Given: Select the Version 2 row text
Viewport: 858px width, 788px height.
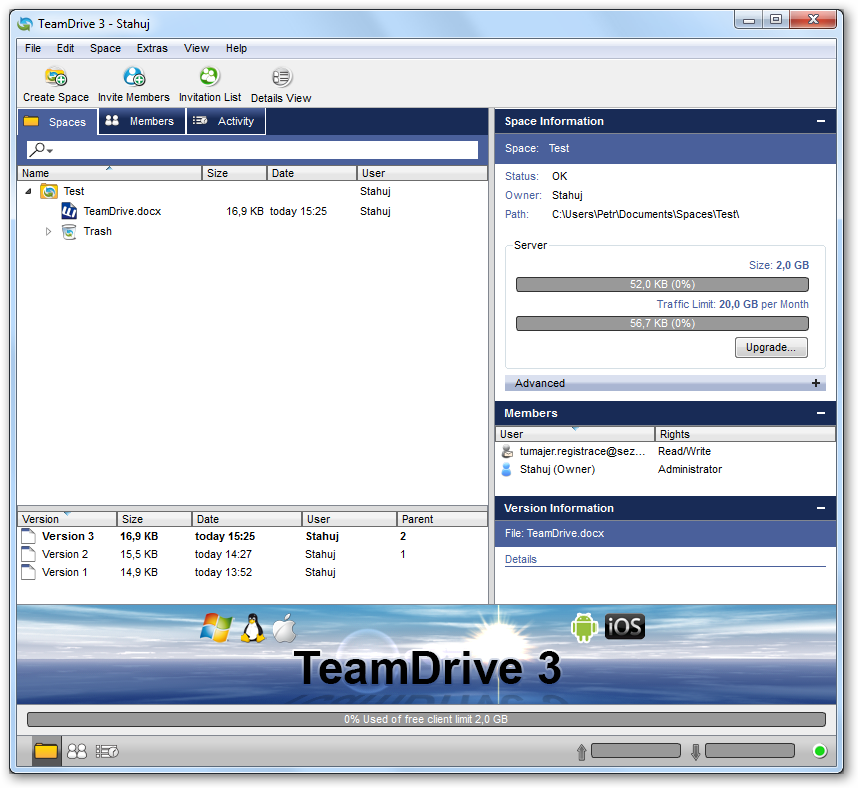Looking at the screenshot, I should 65,554.
